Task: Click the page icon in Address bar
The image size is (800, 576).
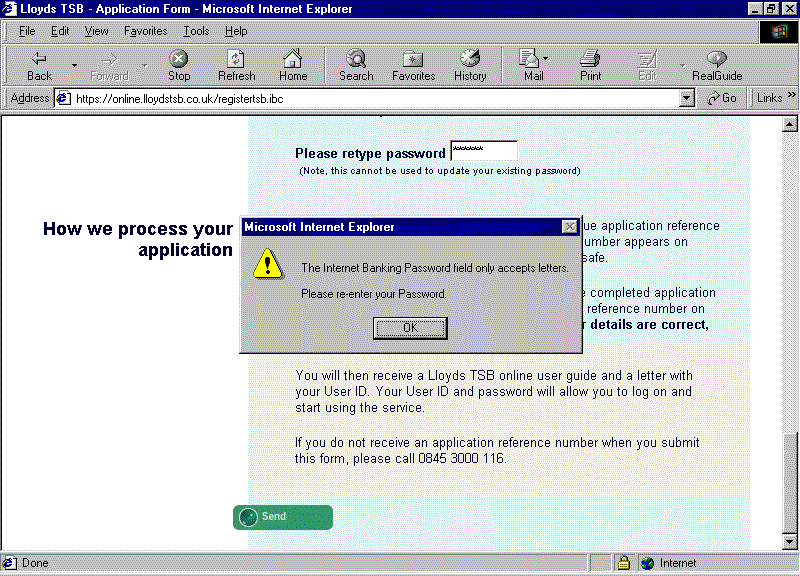Action: point(63,98)
